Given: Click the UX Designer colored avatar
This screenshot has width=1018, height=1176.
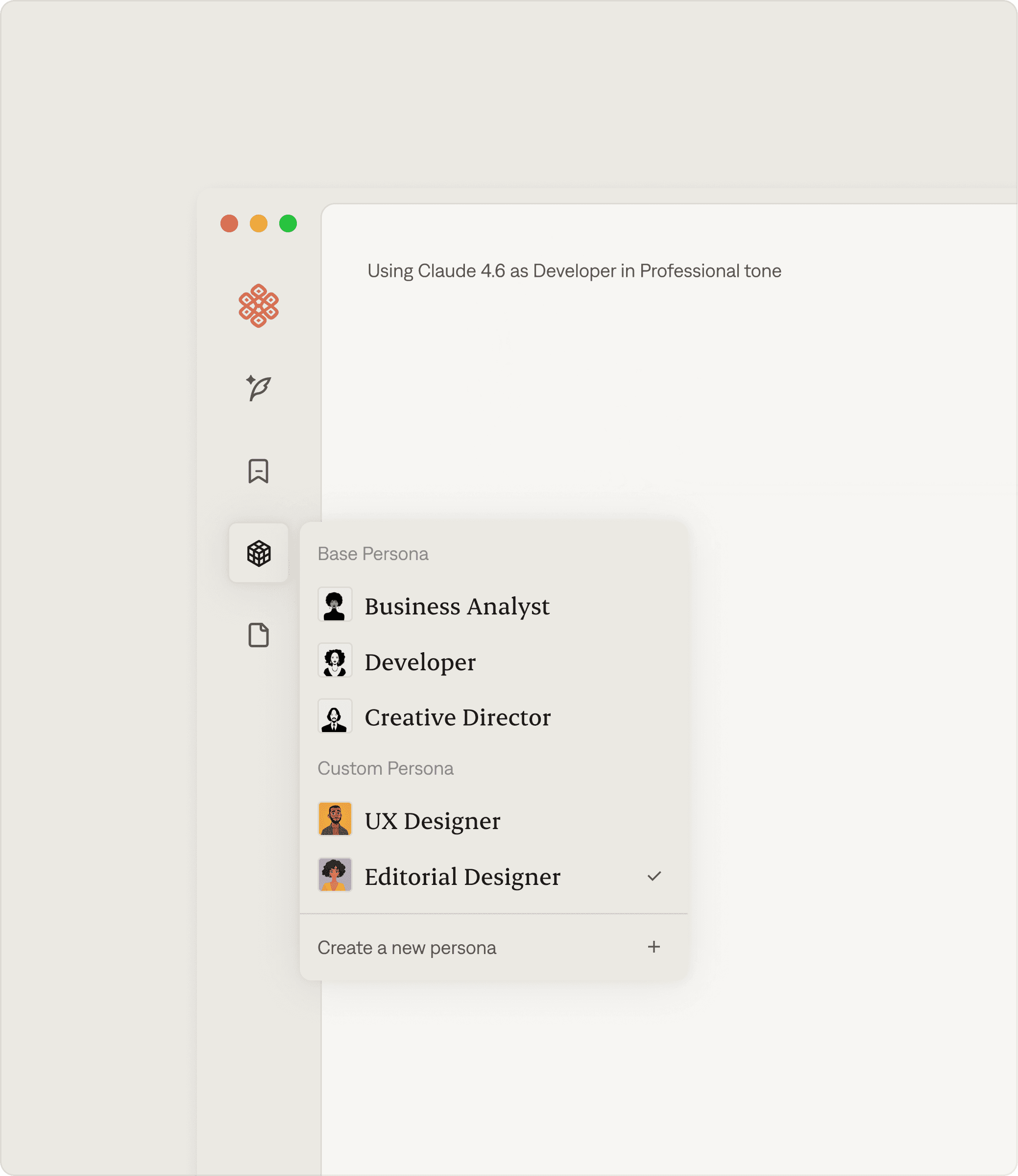Looking at the screenshot, I should (335, 819).
